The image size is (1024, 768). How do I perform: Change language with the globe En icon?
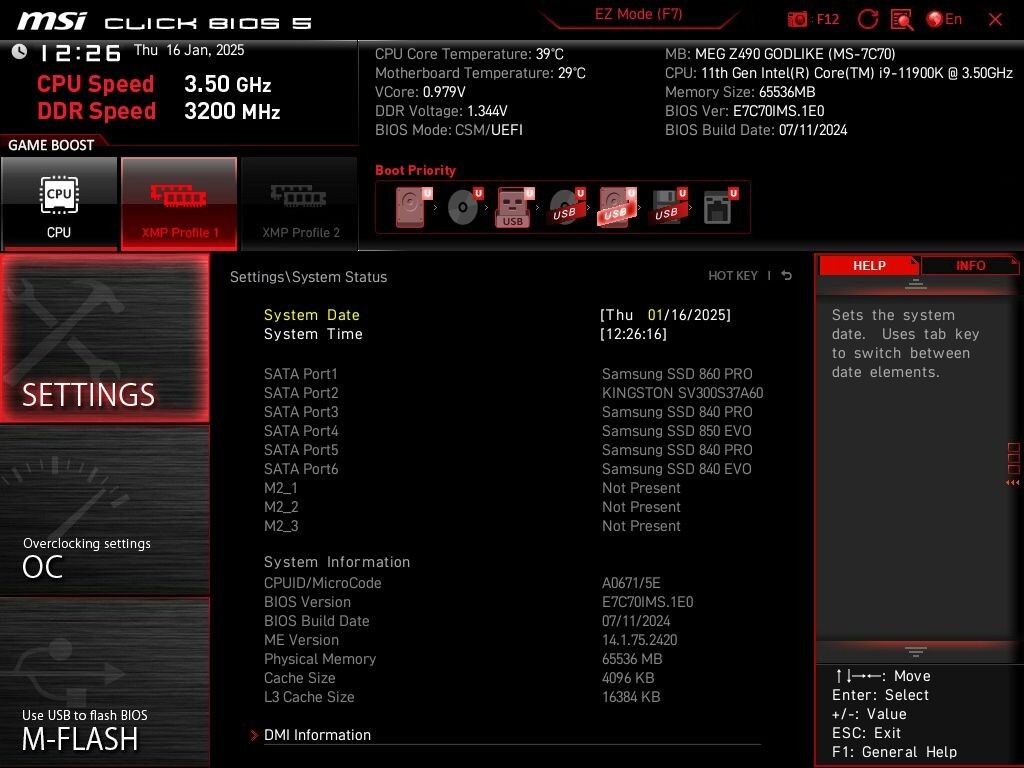[944, 19]
